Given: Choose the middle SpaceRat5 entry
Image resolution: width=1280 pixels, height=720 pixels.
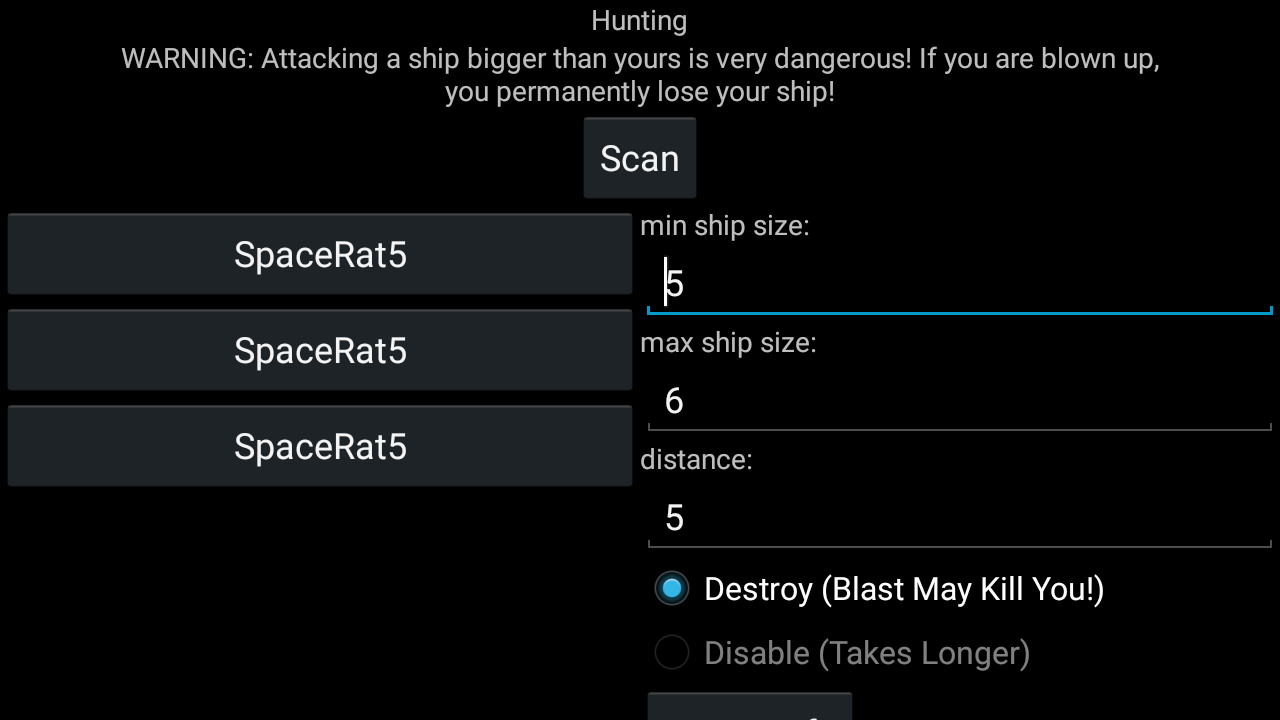Looking at the screenshot, I should [x=320, y=351].
